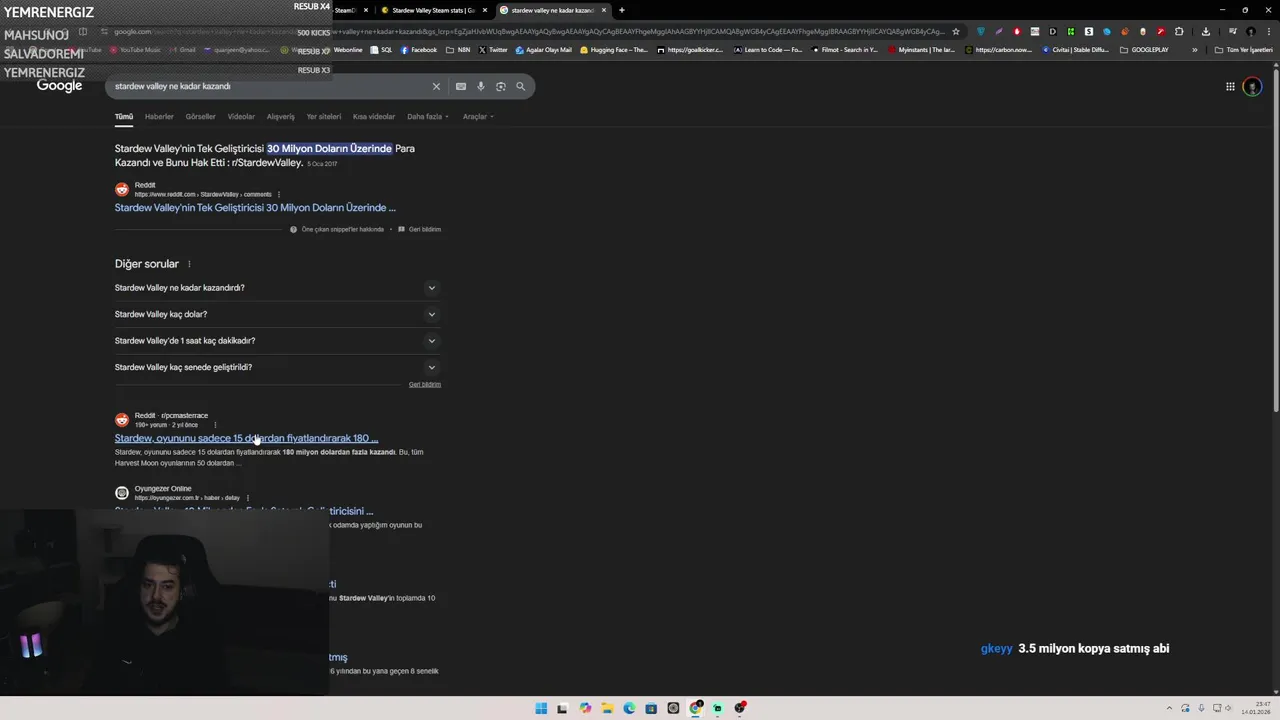Viewport: 1280px width, 720px height.
Task: Open the Shield extension icon in toolbar
Action: [980, 31]
